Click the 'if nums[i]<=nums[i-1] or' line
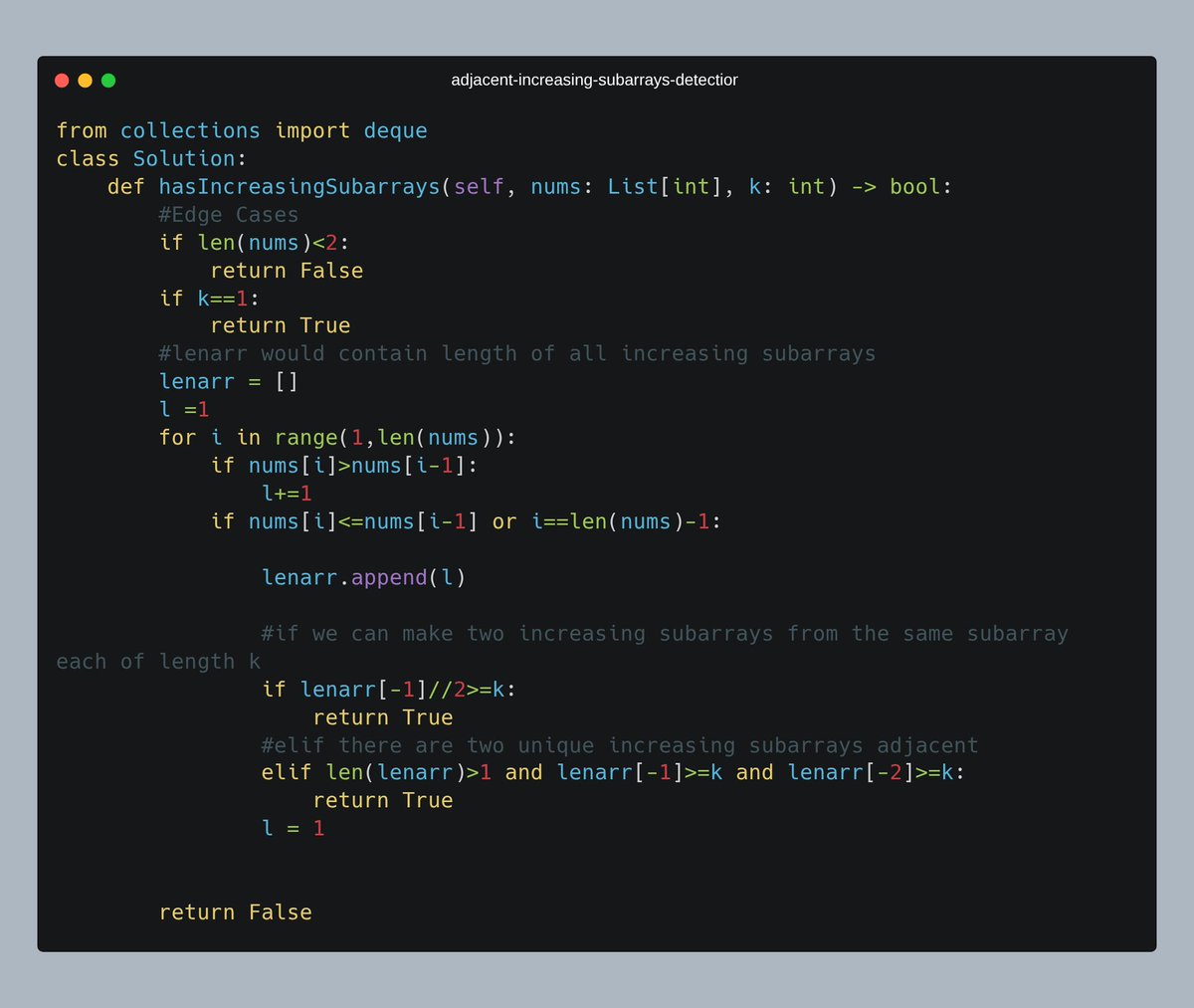 [x=466, y=520]
